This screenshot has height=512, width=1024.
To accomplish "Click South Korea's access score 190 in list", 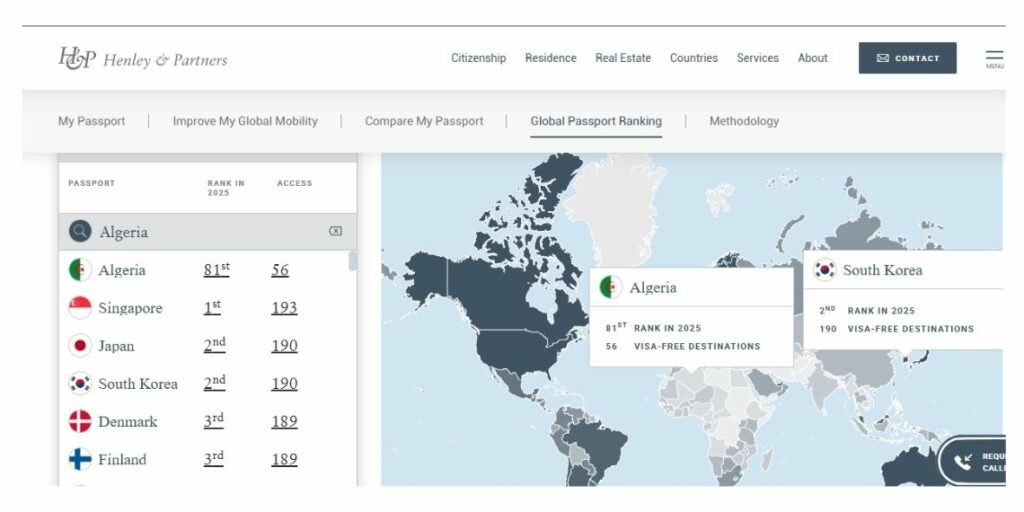I will 284,383.
